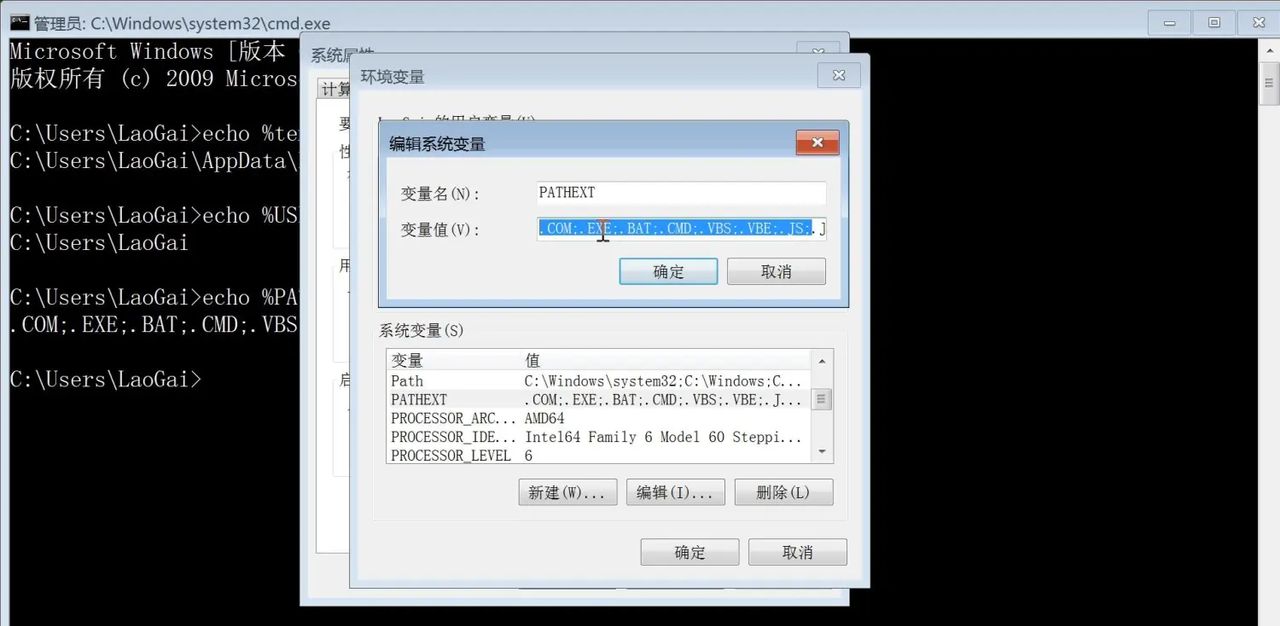Click the maximize icon of the cmd window
The height and width of the screenshot is (626, 1280).
tap(1212, 21)
